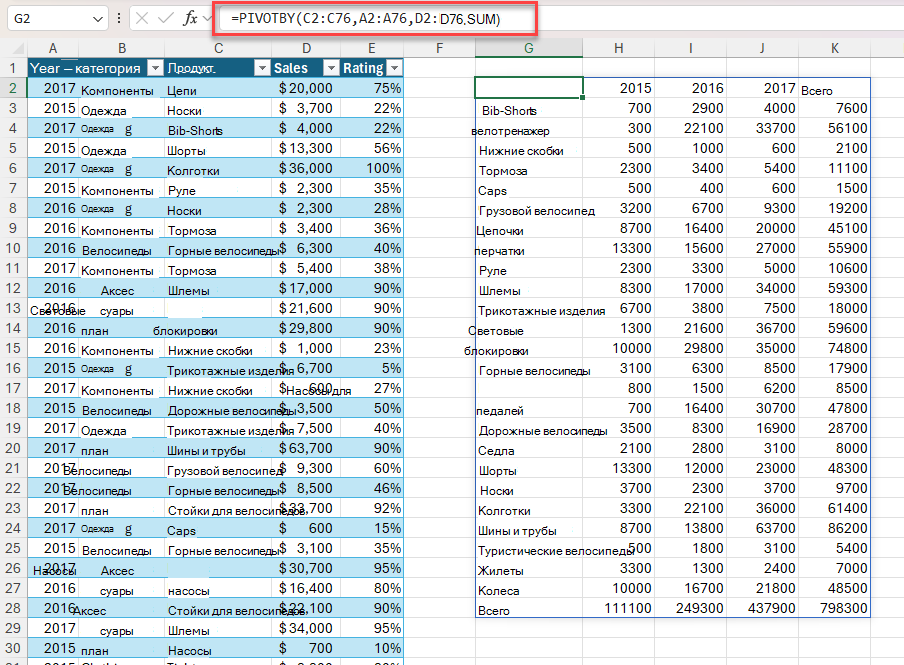Click the Select All corner triangle
904x665 pixels.
click(x=17, y=48)
